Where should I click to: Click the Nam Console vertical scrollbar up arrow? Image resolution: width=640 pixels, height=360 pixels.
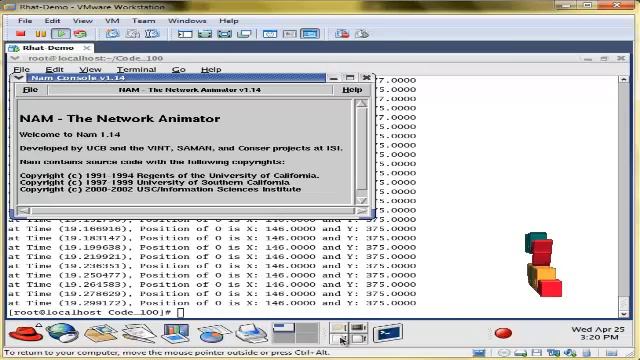pyautogui.click(x=361, y=104)
